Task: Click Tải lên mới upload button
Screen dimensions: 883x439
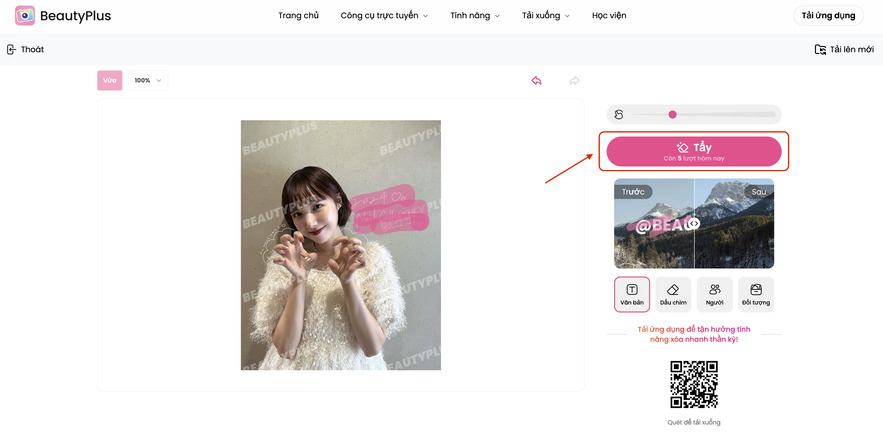Action: [x=844, y=50]
